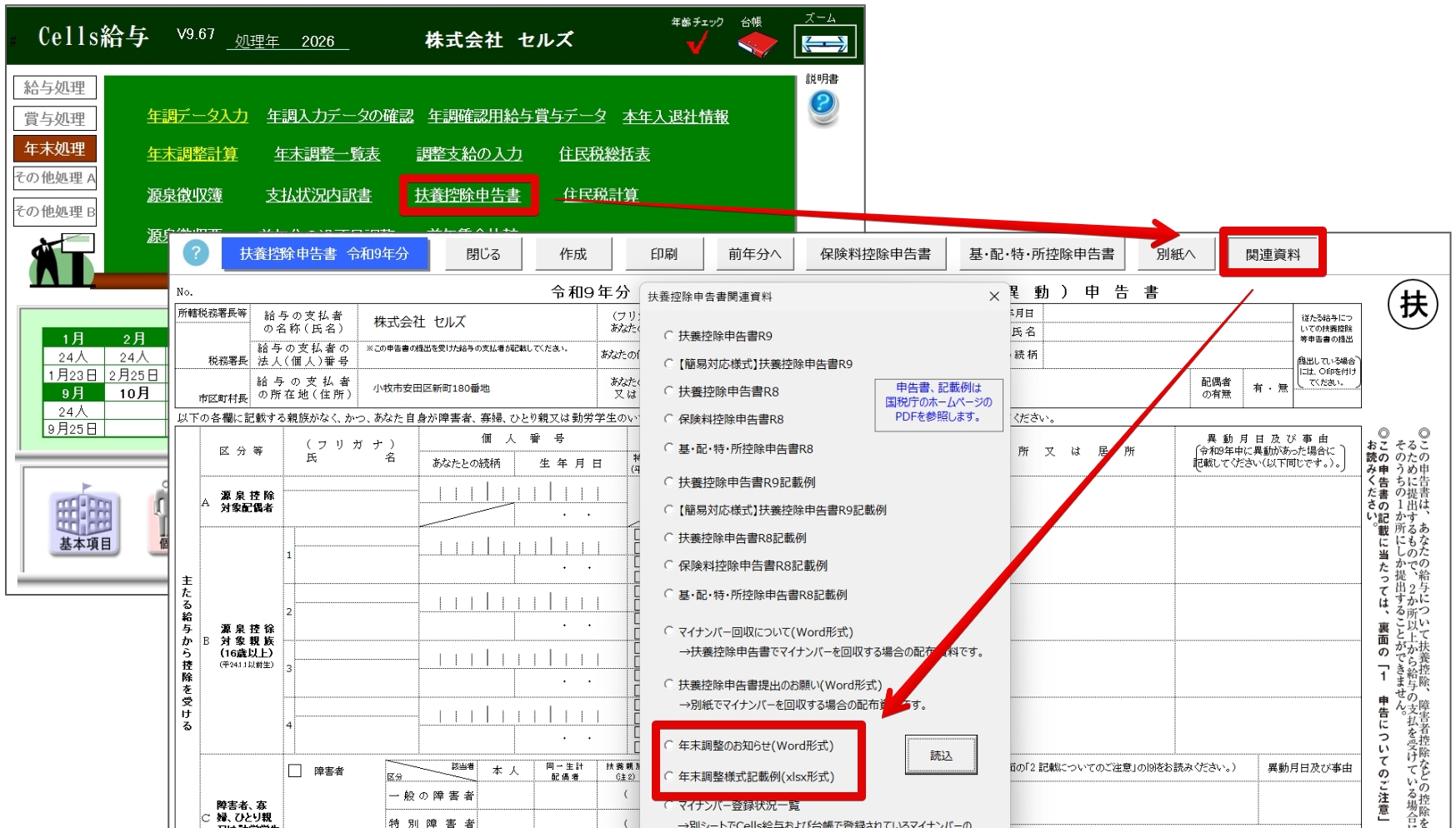The height and width of the screenshot is (828, 1456).
Task: Click the 処理年 2026 field
Action: pos(287,41)
